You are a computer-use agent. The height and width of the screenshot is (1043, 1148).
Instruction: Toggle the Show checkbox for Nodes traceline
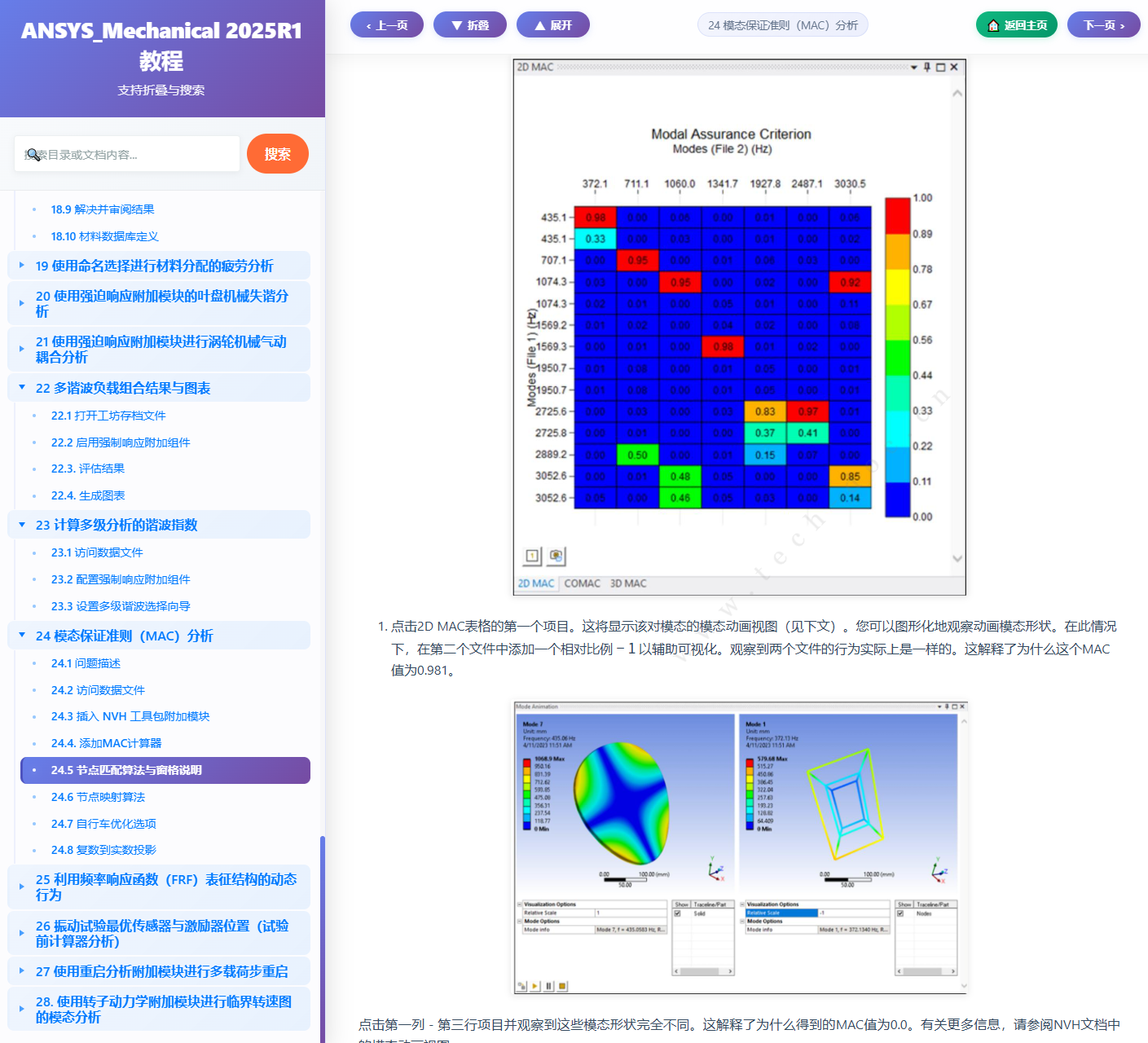pos(900,913)
